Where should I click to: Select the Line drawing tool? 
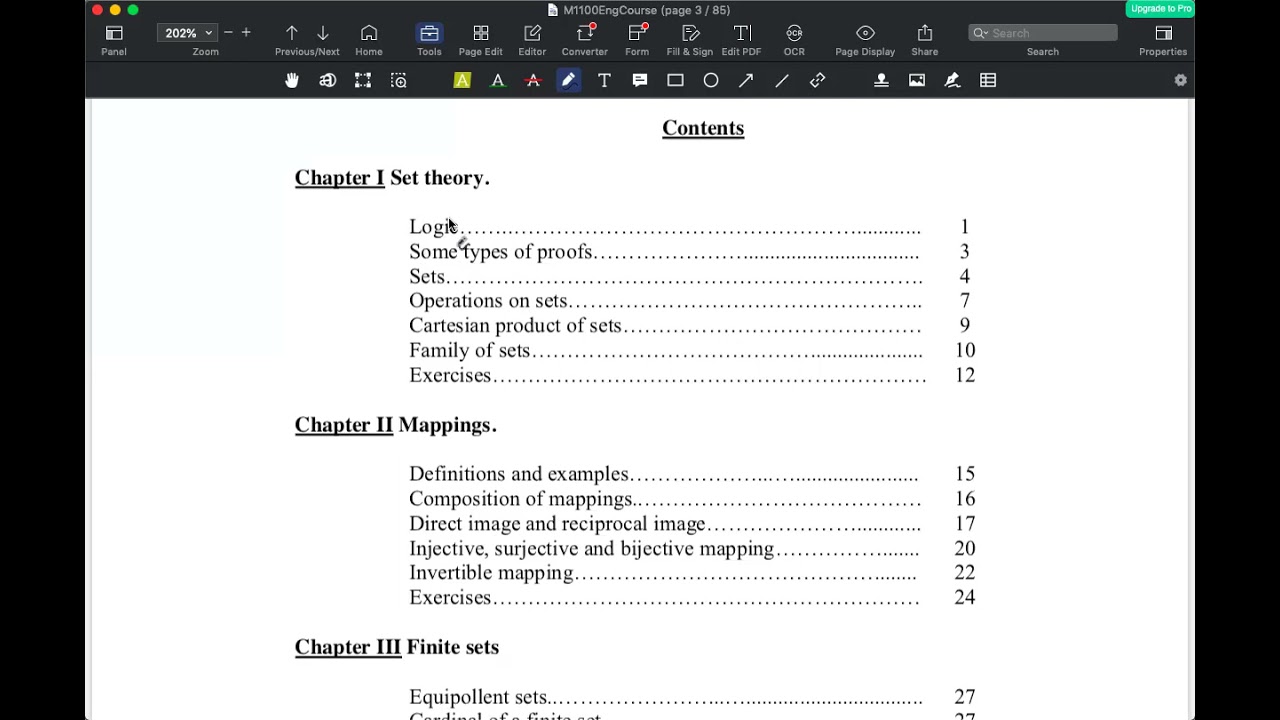[782, 80]
